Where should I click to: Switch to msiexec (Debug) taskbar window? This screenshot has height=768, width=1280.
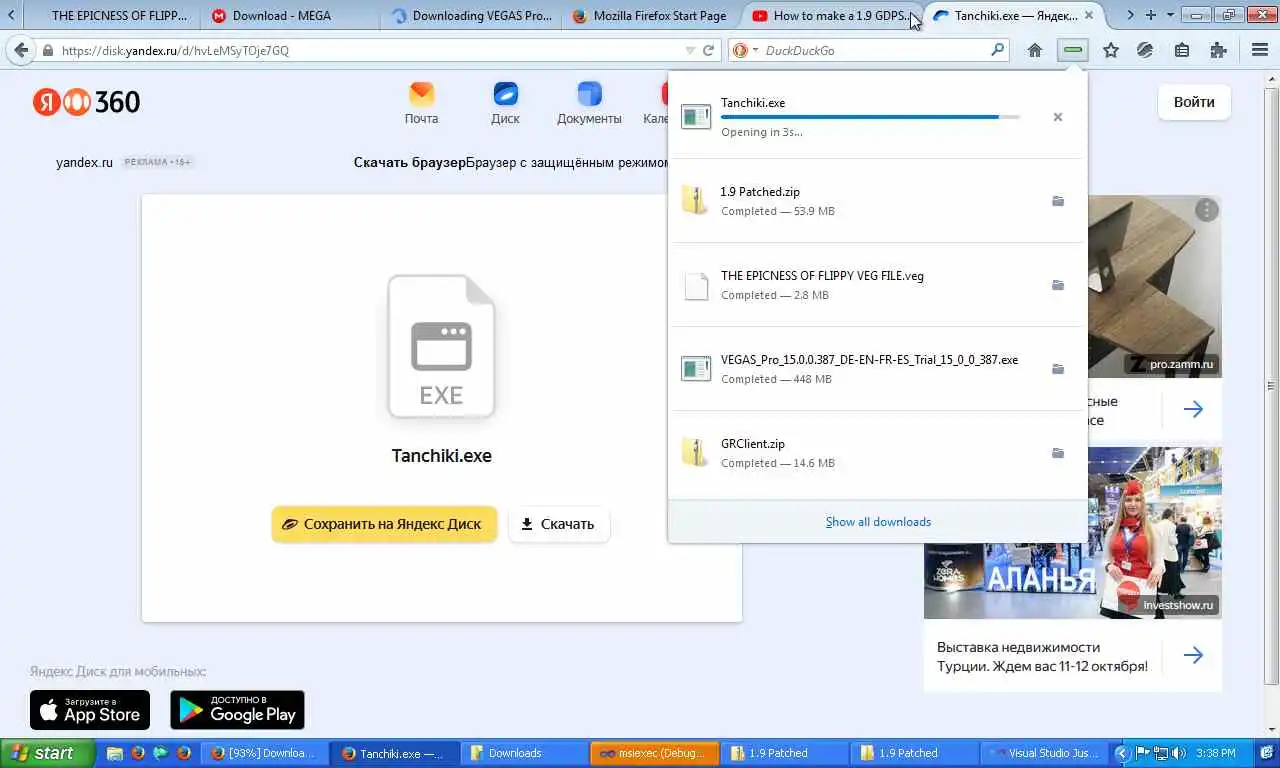tap(655, 753)
